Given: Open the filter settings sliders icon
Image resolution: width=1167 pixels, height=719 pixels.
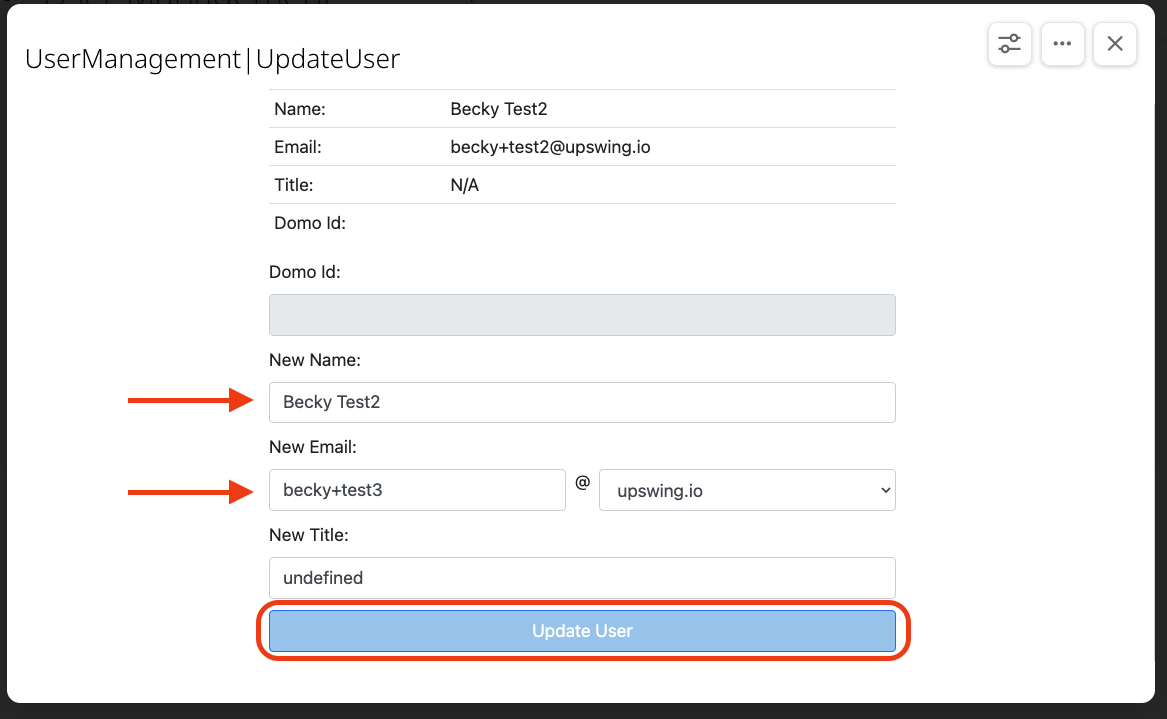Looking at the screenshot, I should click(x=1009, y=44).
